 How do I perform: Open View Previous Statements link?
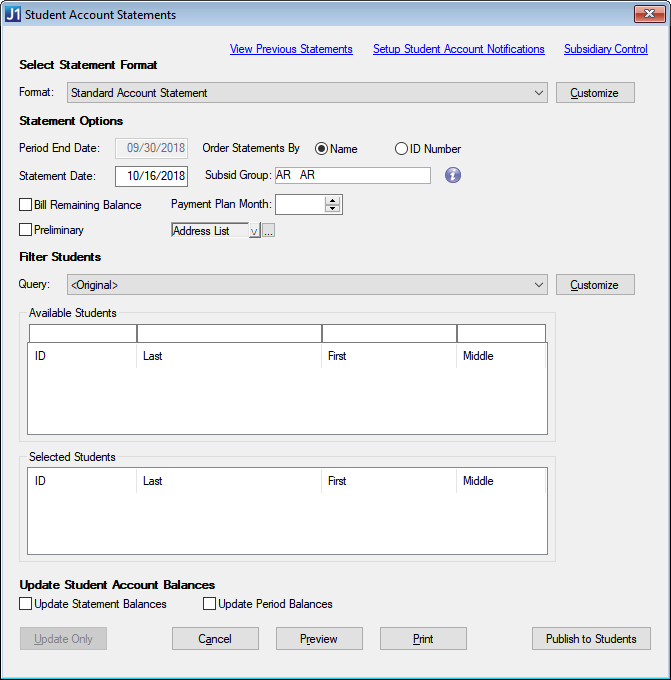click(291, 49)
